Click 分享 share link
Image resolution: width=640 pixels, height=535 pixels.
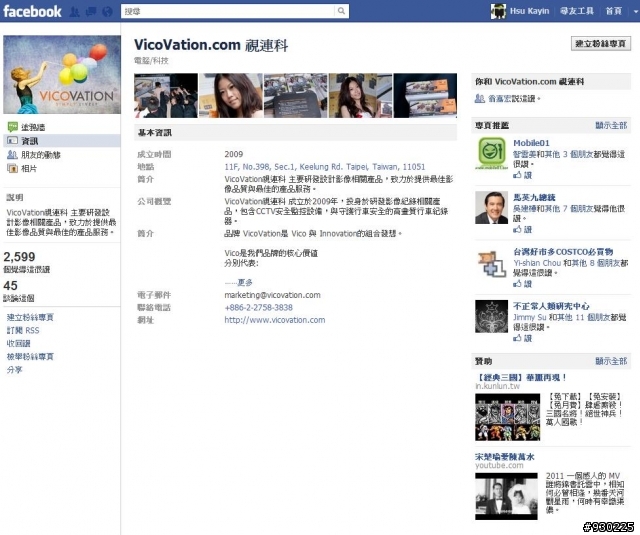click(14, 370)
